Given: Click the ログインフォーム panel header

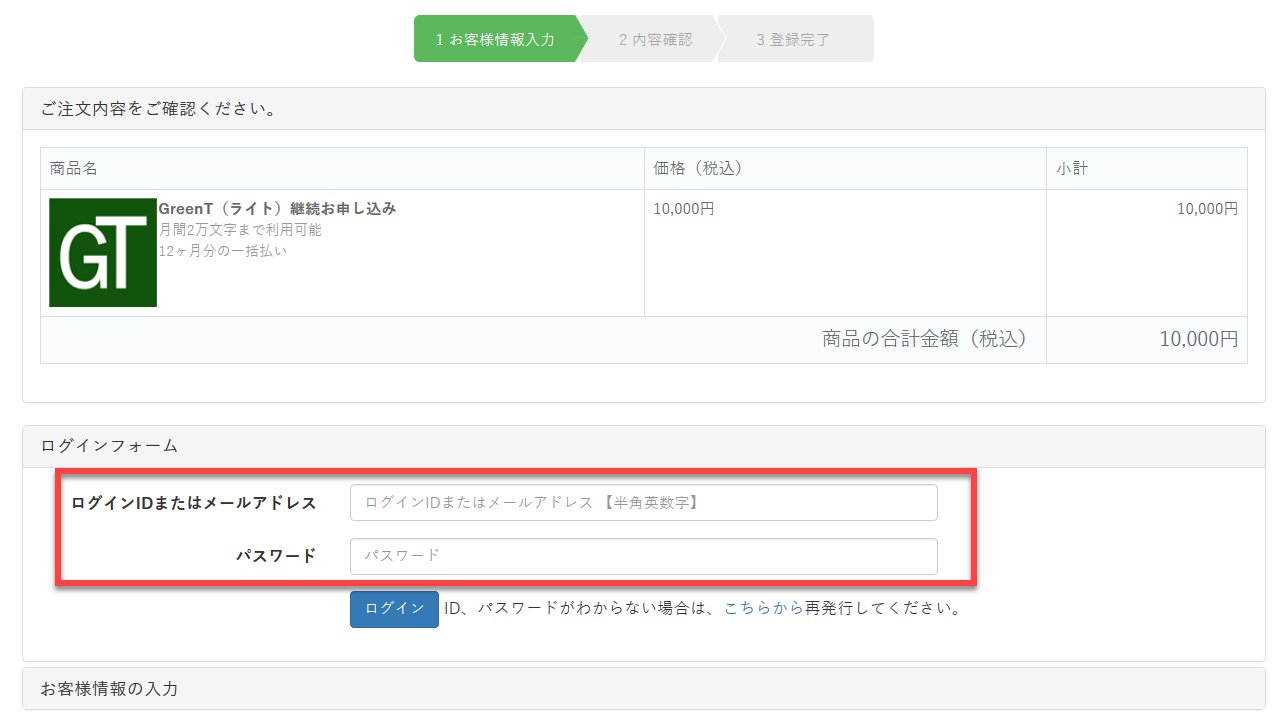Looking at the screenshot, I should 109,446.
